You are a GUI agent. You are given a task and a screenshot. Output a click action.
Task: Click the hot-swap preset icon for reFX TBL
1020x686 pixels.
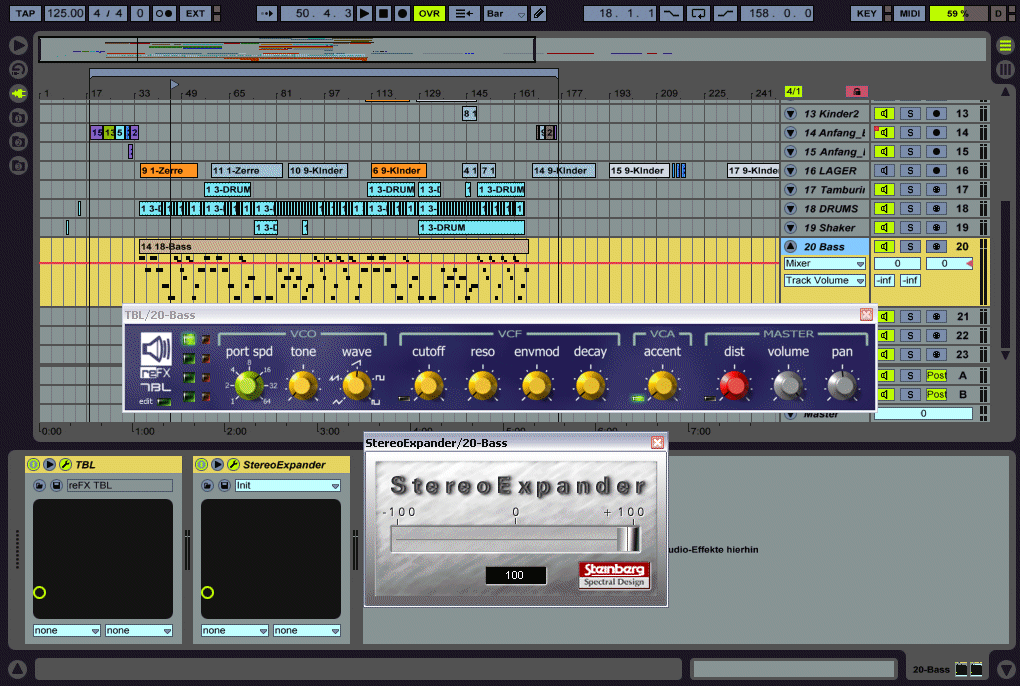[x=40, y=485]
